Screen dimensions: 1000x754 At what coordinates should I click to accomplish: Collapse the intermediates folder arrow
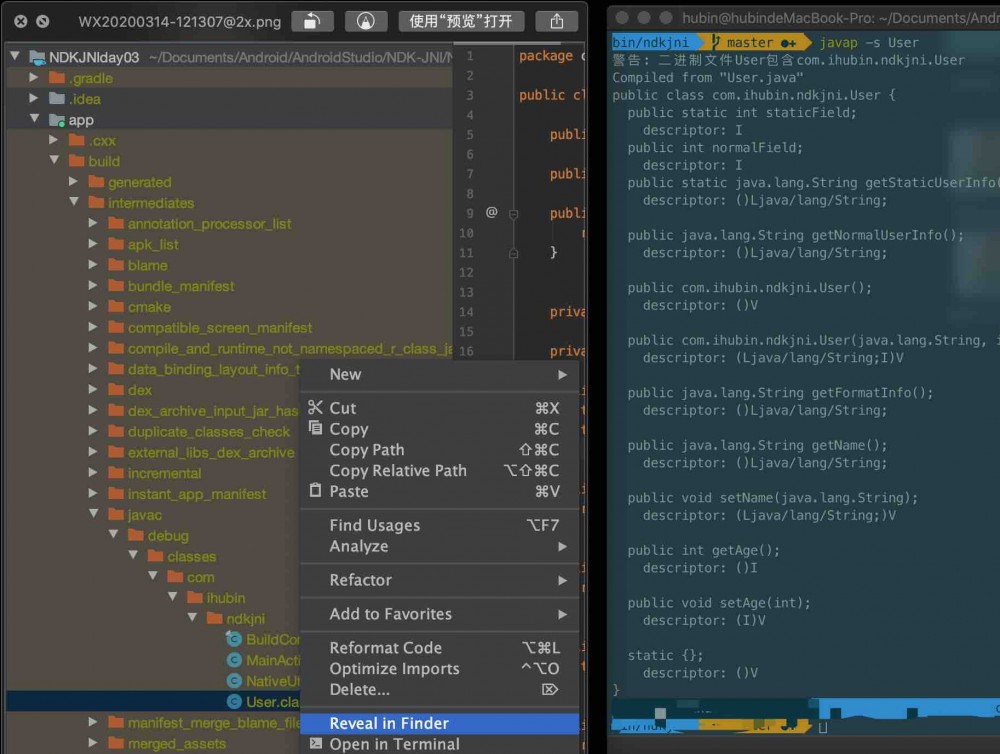coord(74,203)
